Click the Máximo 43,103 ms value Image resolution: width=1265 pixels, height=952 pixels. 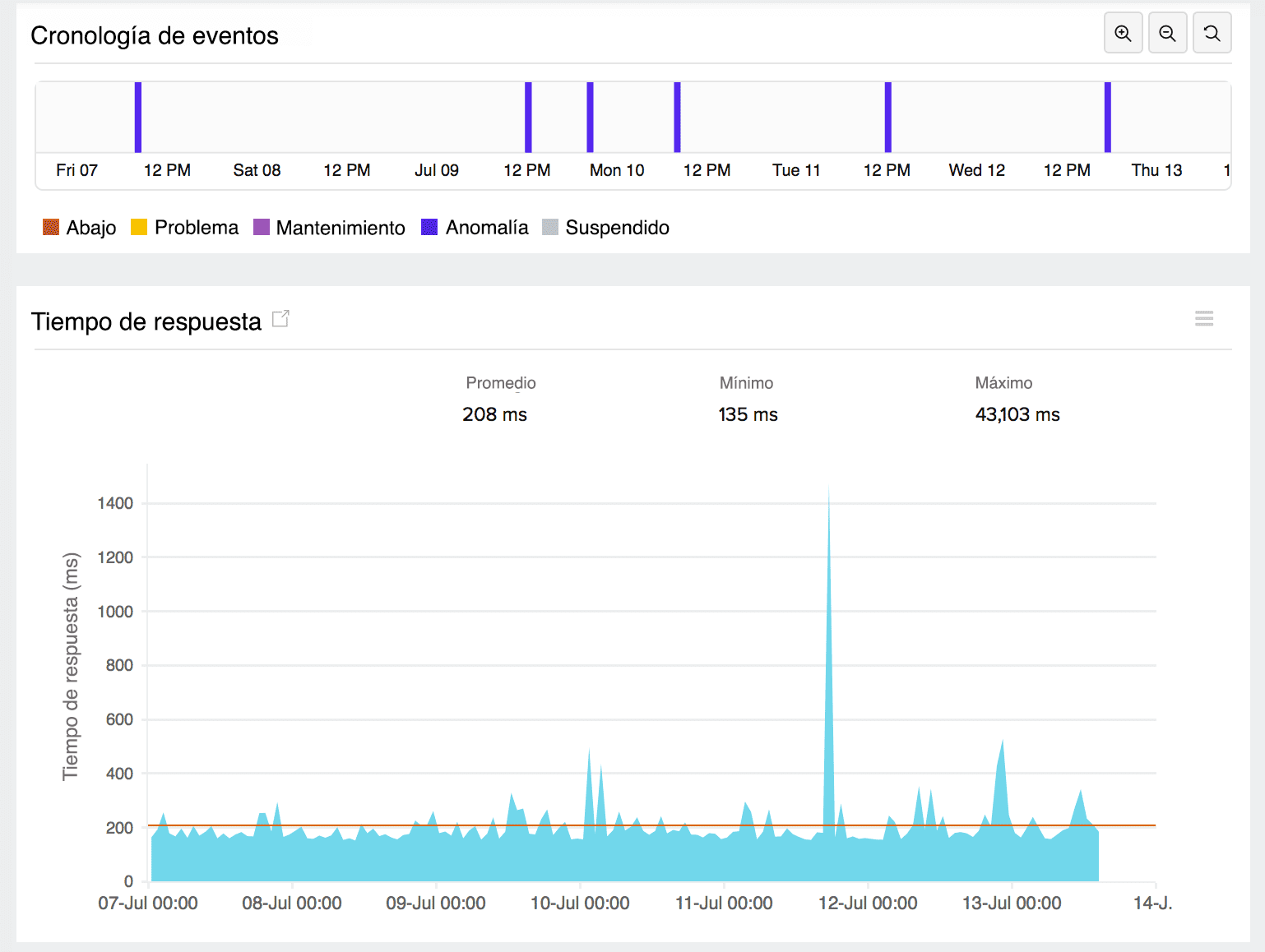(1017, 414)
